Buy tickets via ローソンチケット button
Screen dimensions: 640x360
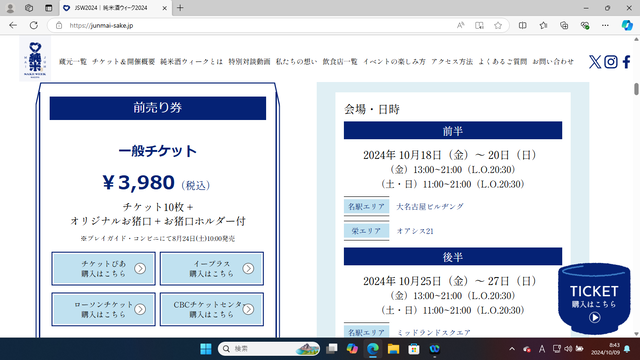103,309
